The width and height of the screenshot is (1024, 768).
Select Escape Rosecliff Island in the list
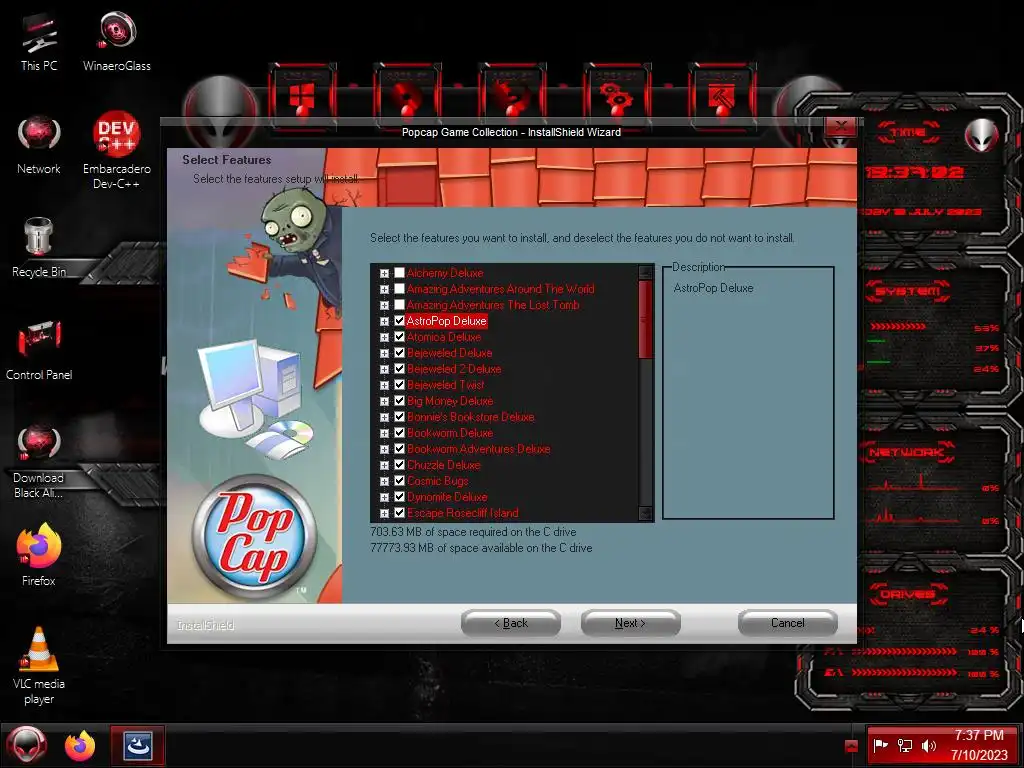(462, 513)
